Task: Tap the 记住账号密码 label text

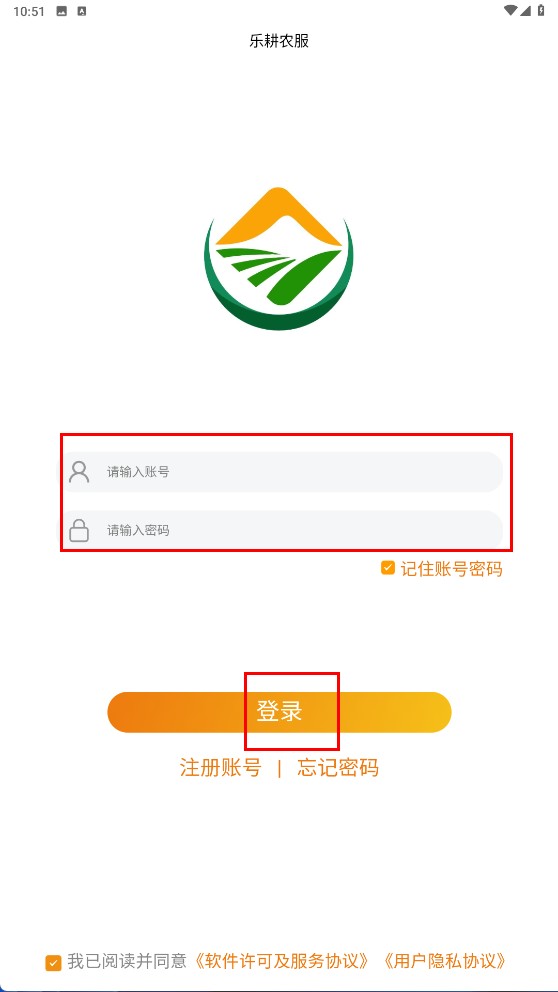Action: 452,569
